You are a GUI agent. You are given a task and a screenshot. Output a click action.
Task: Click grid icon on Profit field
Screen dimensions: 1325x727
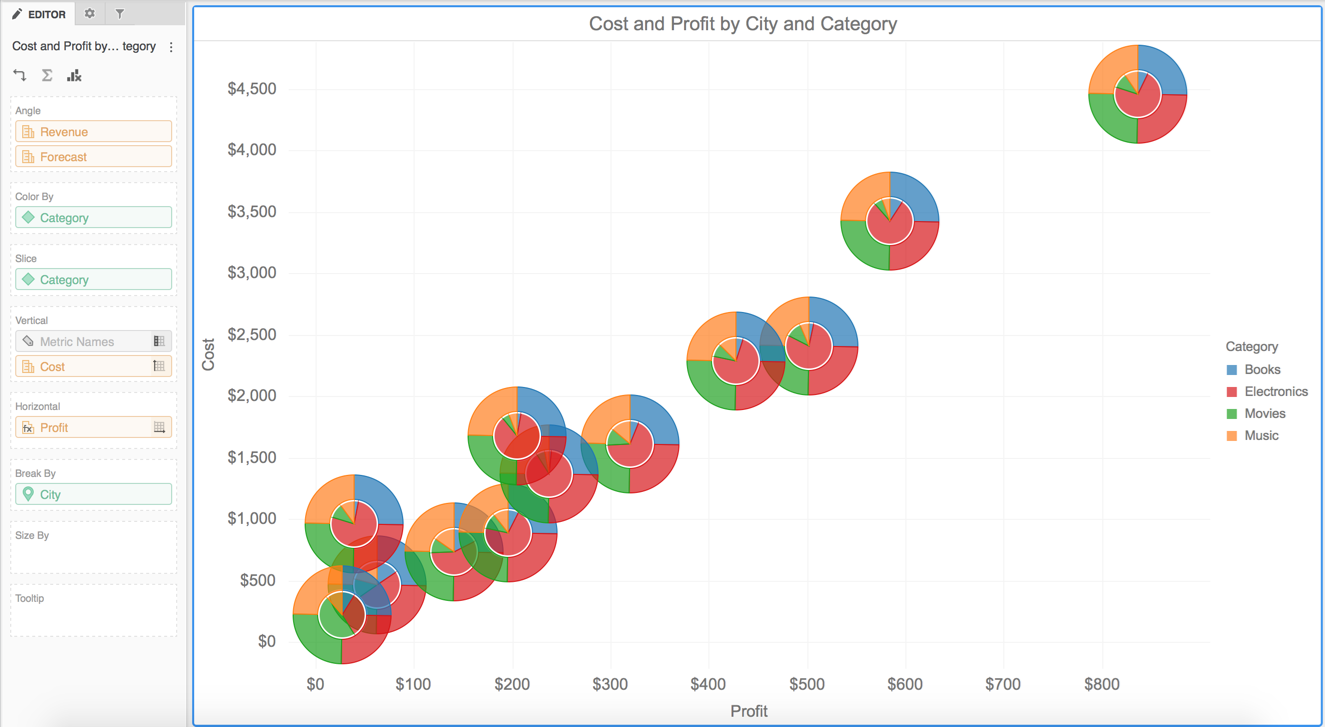pyautogui.click(x=159, y=428)
